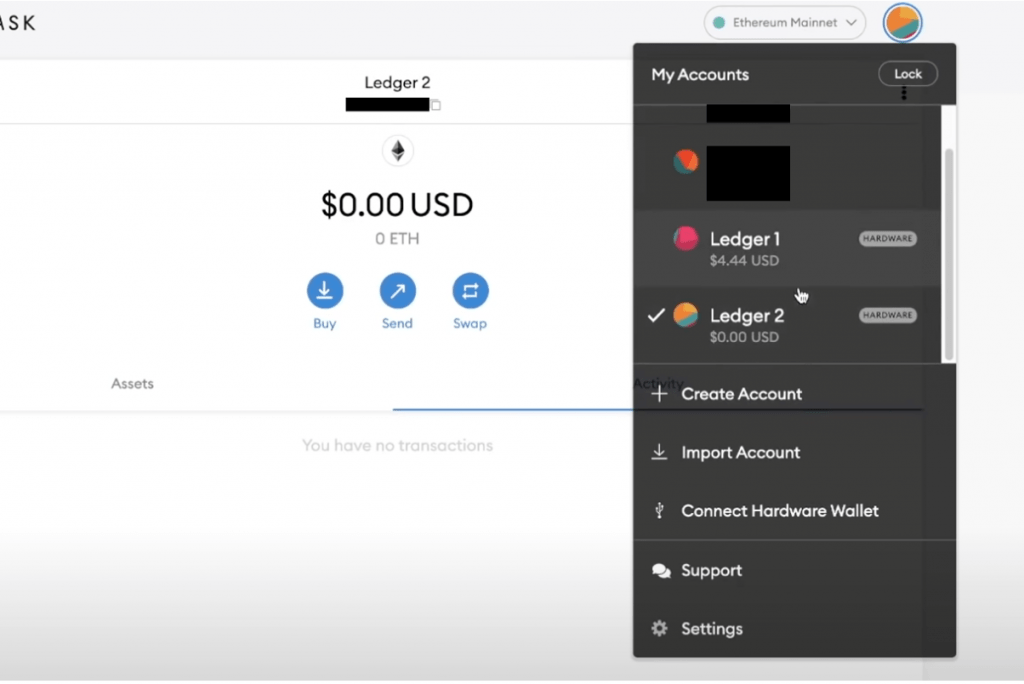
Task: Click the Send label
Action: point(397,323)
